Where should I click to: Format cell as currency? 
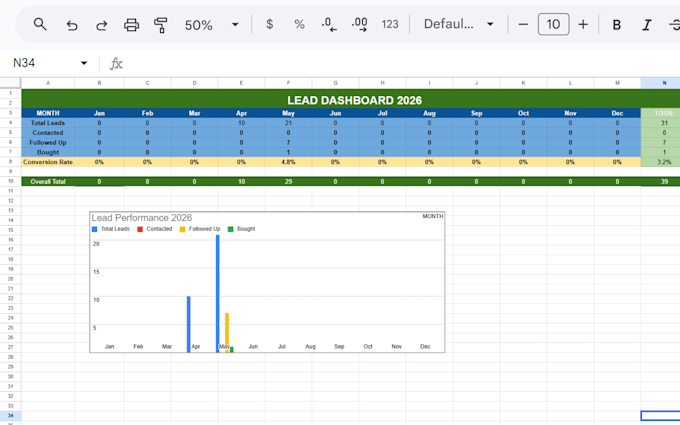point(269,24)
